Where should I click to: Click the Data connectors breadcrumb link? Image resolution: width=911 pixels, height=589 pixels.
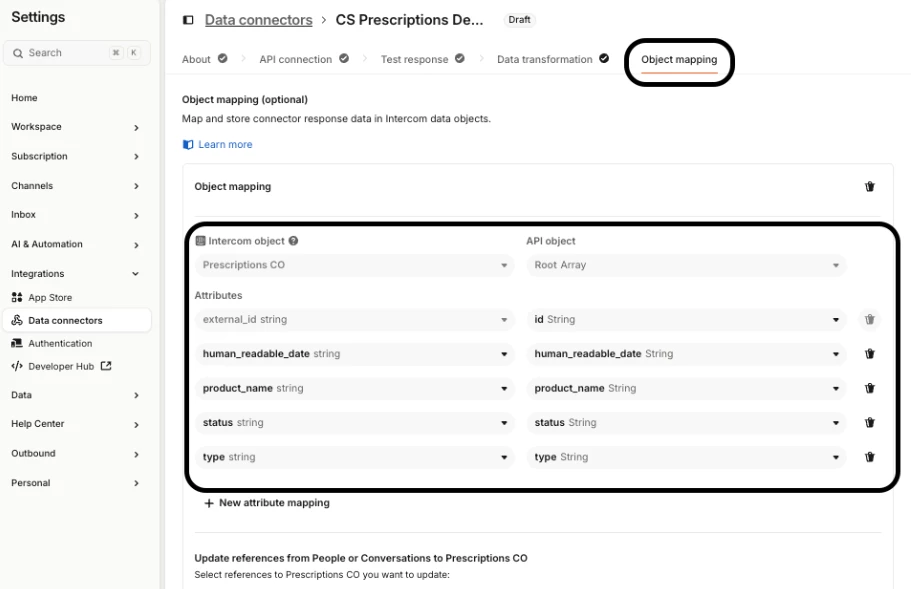pyautogui.click(x=258, y=20)
